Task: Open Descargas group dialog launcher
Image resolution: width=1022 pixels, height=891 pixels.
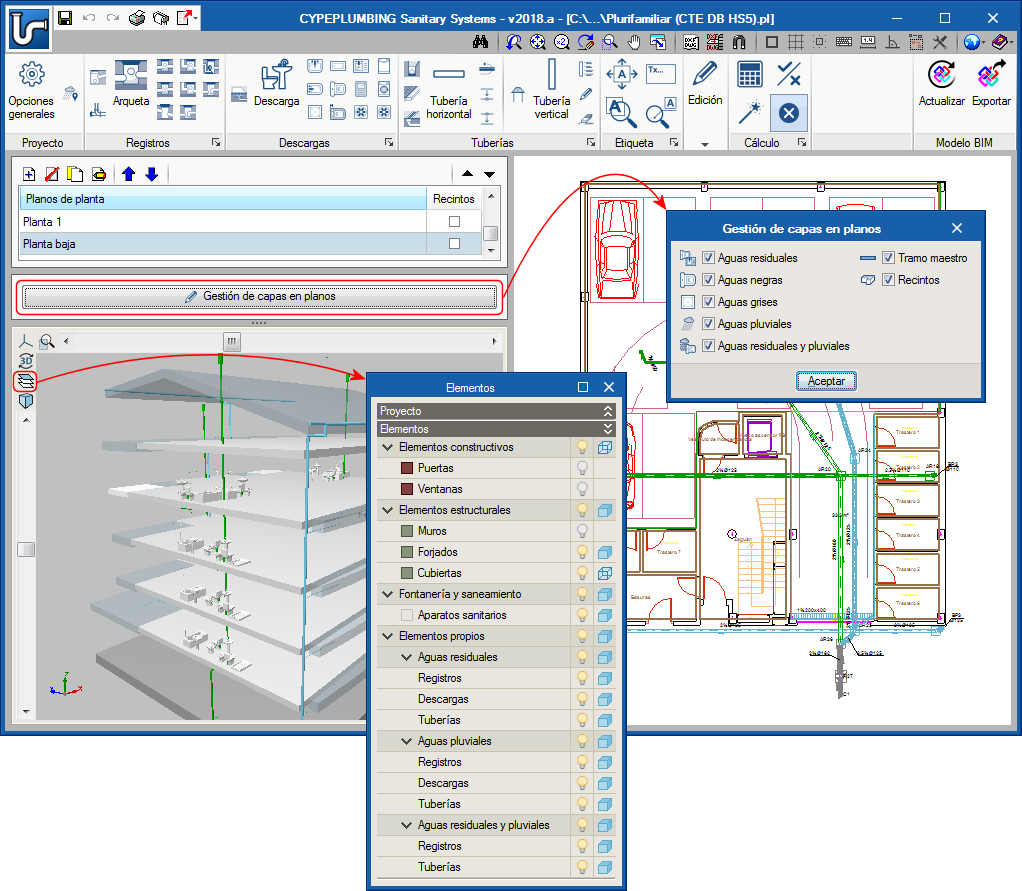Action: (388, 142)
